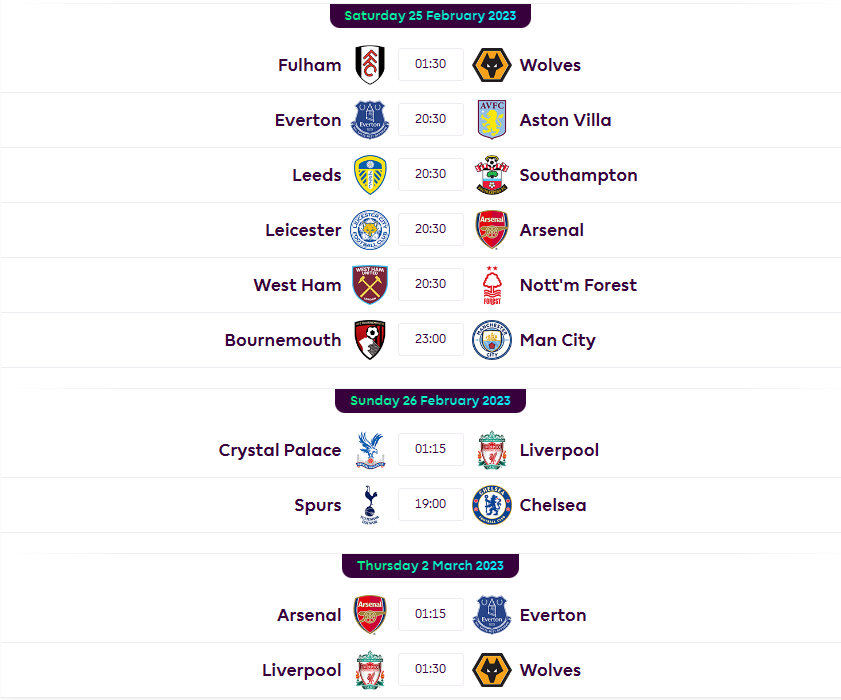Click the Thursday 2 March 2023 banner
841x700 pixels.
430,565
